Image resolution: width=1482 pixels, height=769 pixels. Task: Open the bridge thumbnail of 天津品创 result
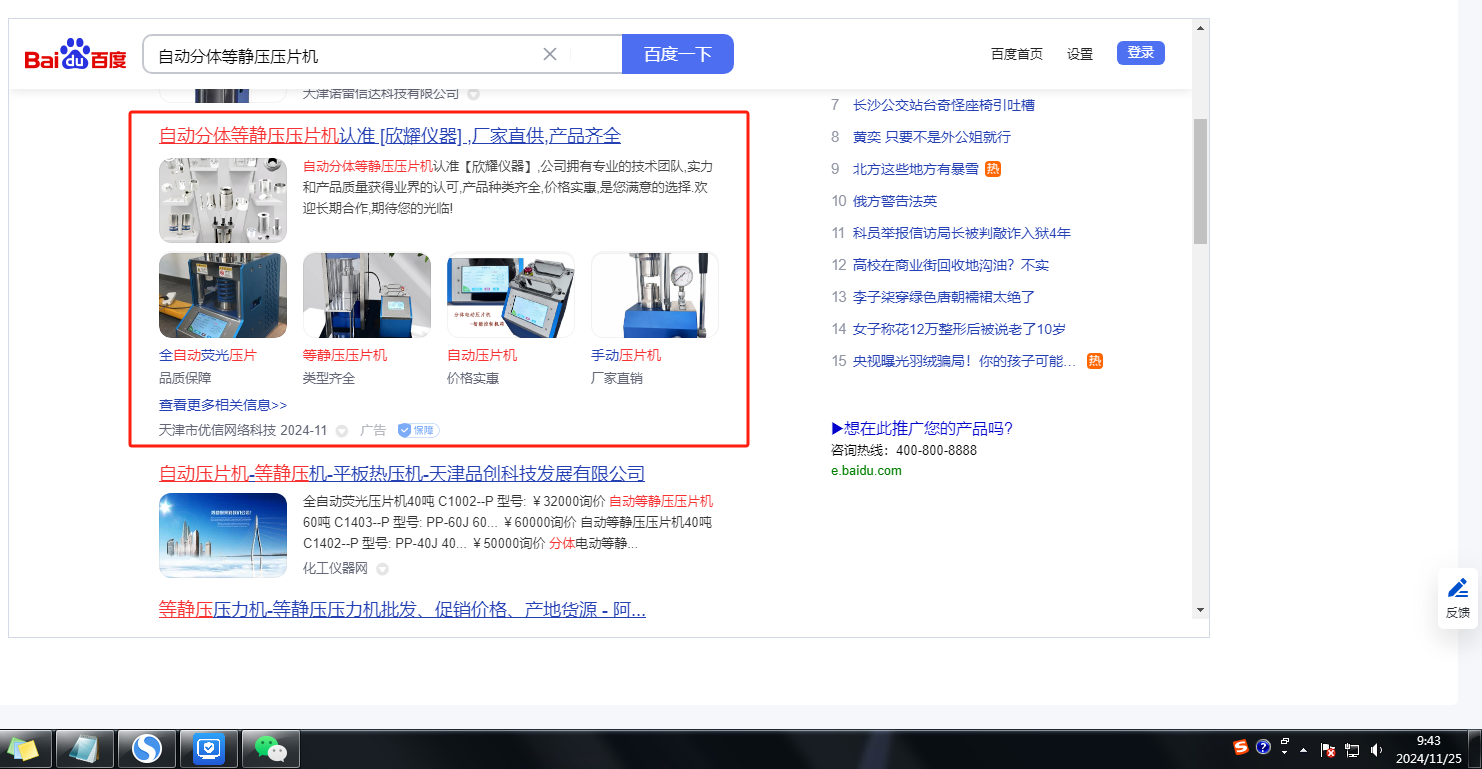coord(223,535)
